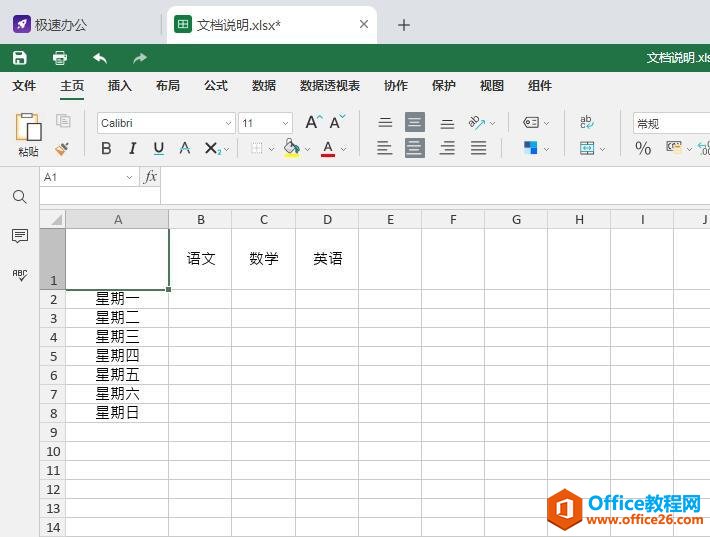Select row 5 header
The width and height of the screenshot is (710, 537).
[53, 356]
